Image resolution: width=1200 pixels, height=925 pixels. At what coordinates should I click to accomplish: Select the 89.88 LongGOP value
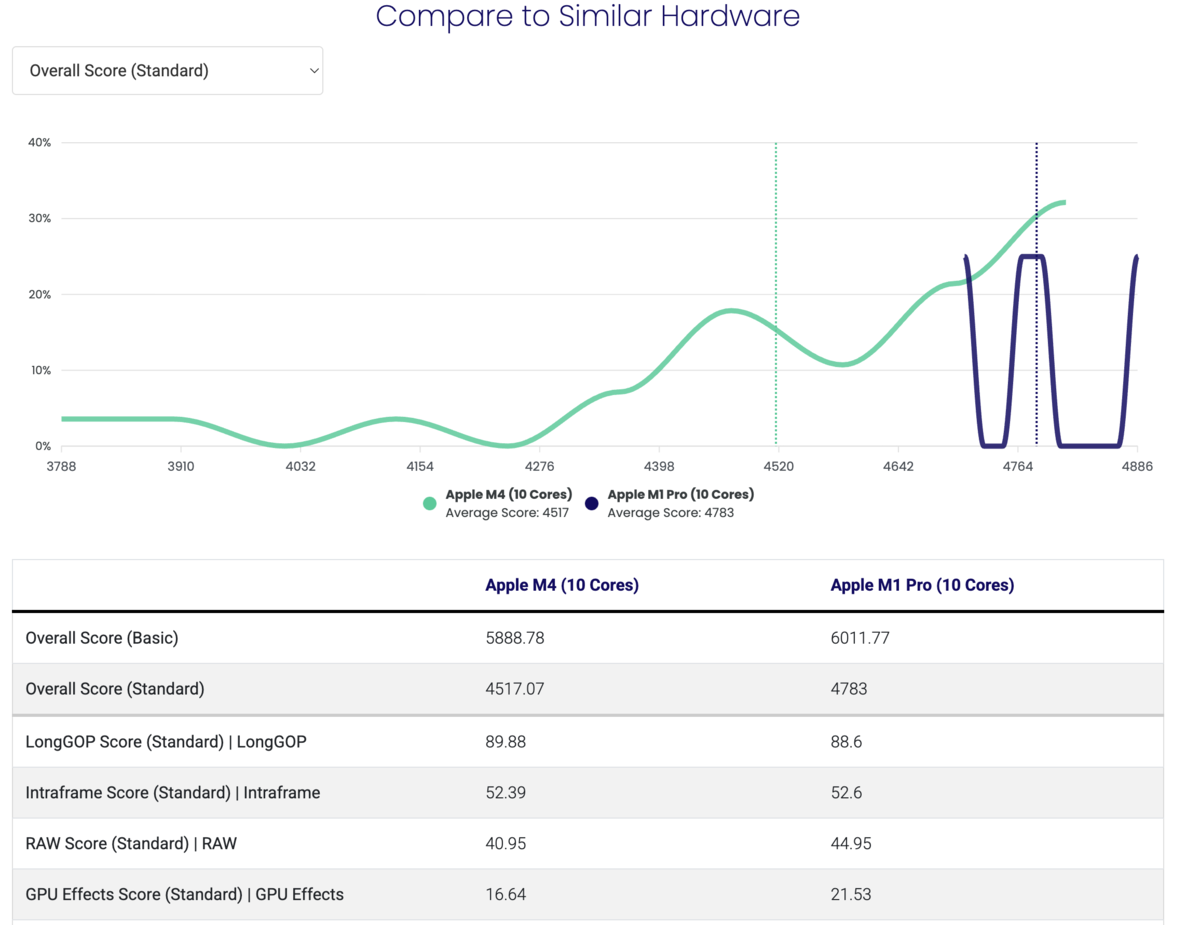click(x=506, y=742)
